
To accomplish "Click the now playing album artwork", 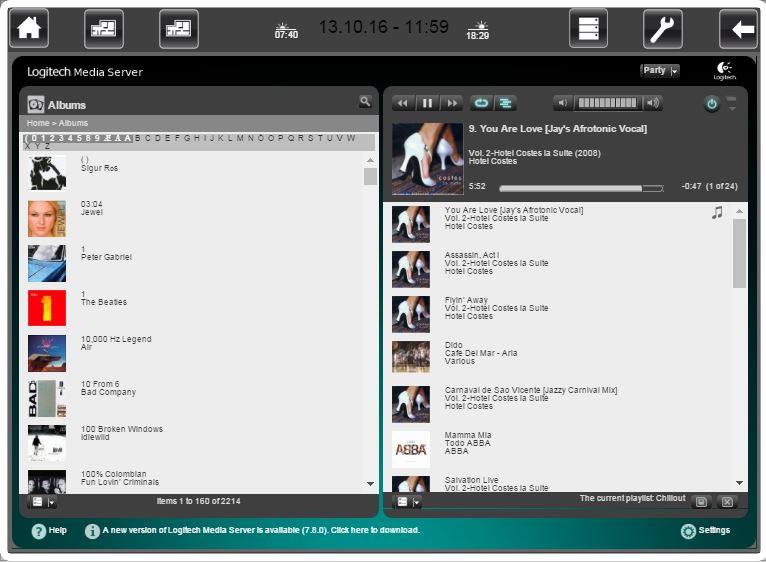I will point(427,159).
